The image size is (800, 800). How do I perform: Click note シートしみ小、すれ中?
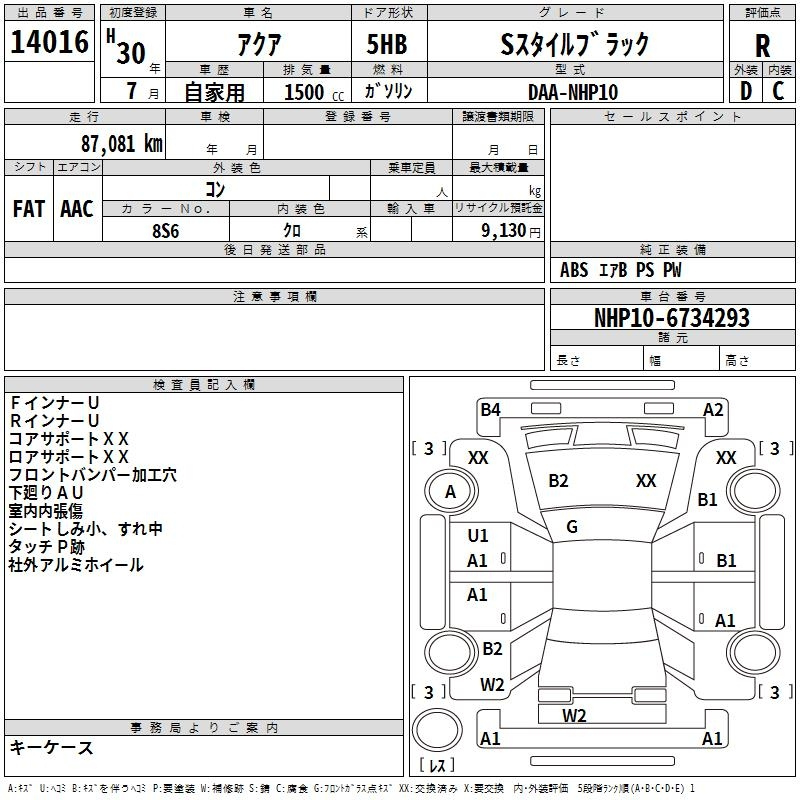click(86, 529)
